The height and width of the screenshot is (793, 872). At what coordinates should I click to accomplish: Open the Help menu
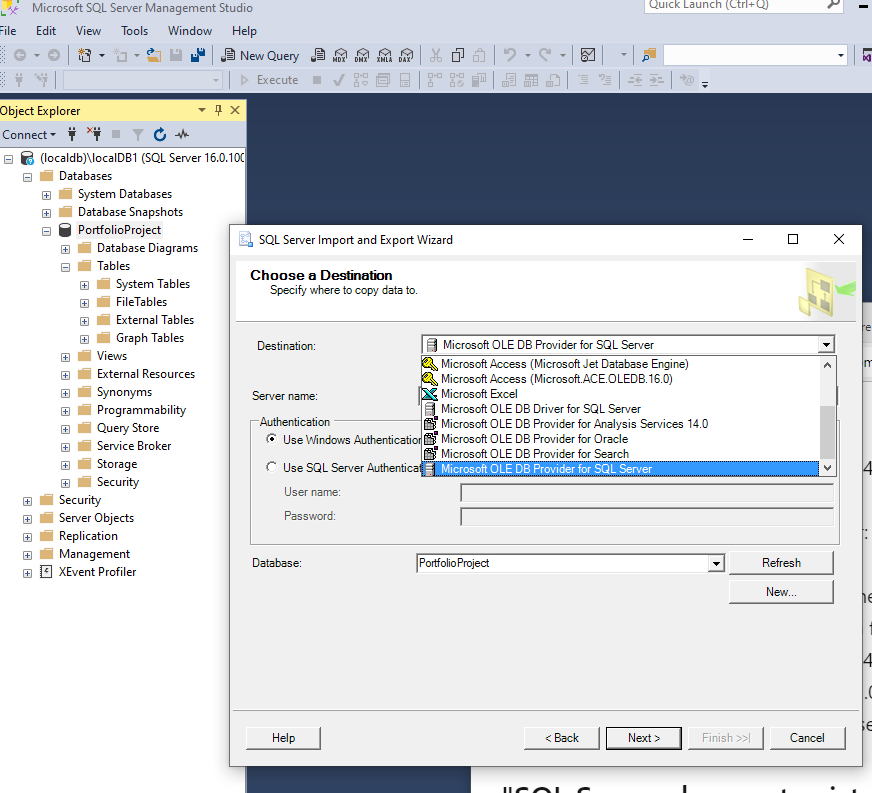click(244, 31)
